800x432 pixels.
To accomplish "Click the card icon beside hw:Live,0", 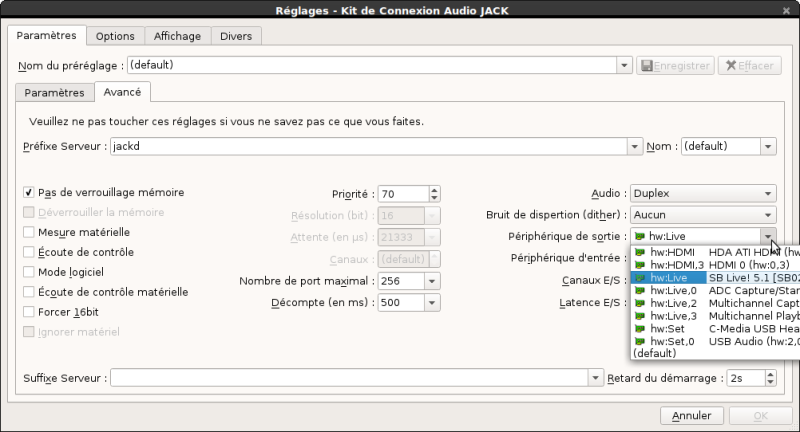I will click(x=639, y=290).
